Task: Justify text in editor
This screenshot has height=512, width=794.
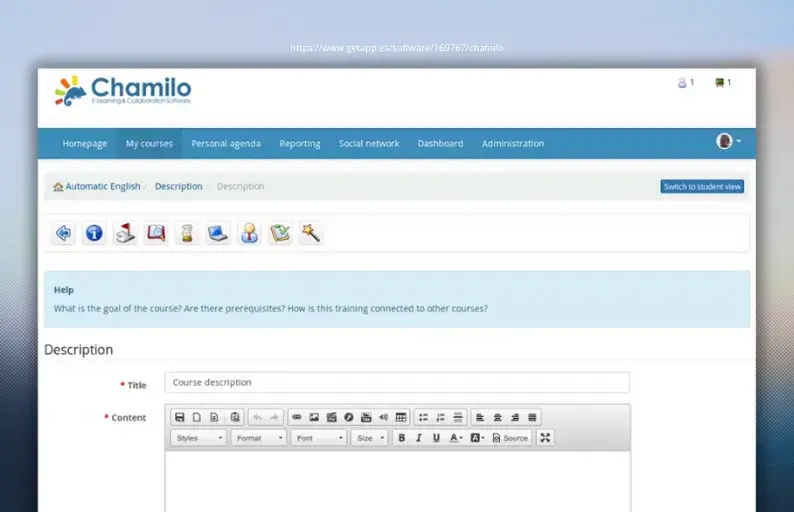Action: (x=532, y=417)
